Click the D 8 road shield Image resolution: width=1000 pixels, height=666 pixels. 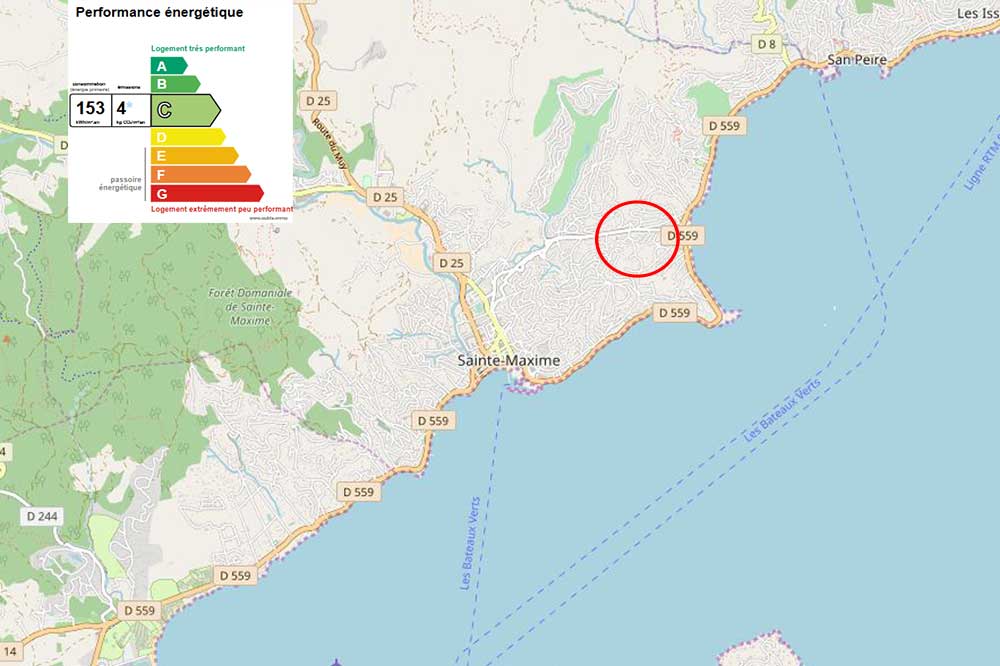point(767,44)
